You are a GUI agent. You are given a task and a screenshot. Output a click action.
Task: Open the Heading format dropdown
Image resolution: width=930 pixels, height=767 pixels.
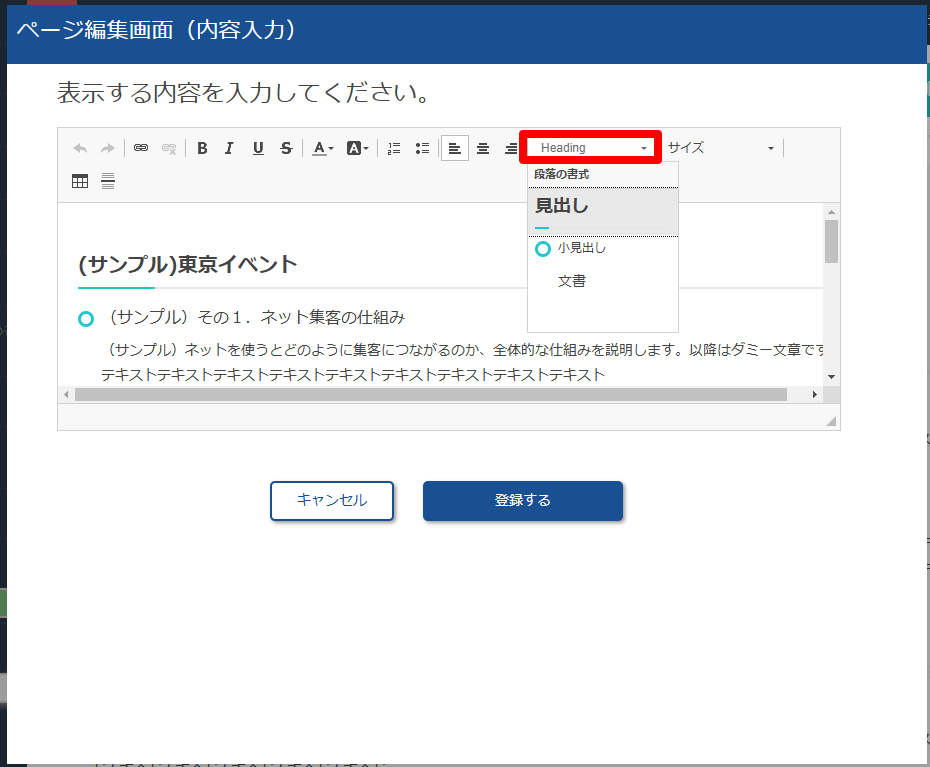(591, 148)
